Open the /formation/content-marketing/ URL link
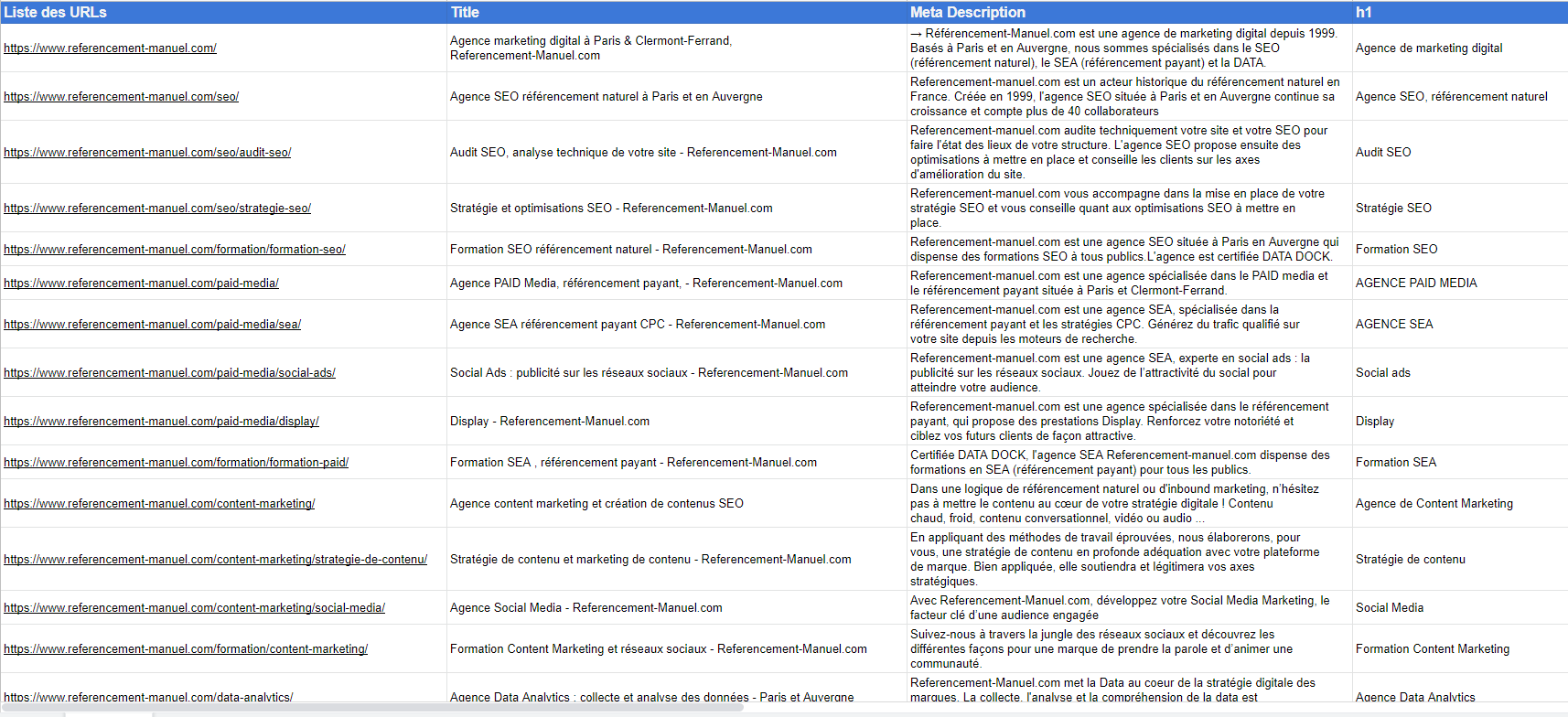Screen dimensions: 1568x717 tap(186, 649)
